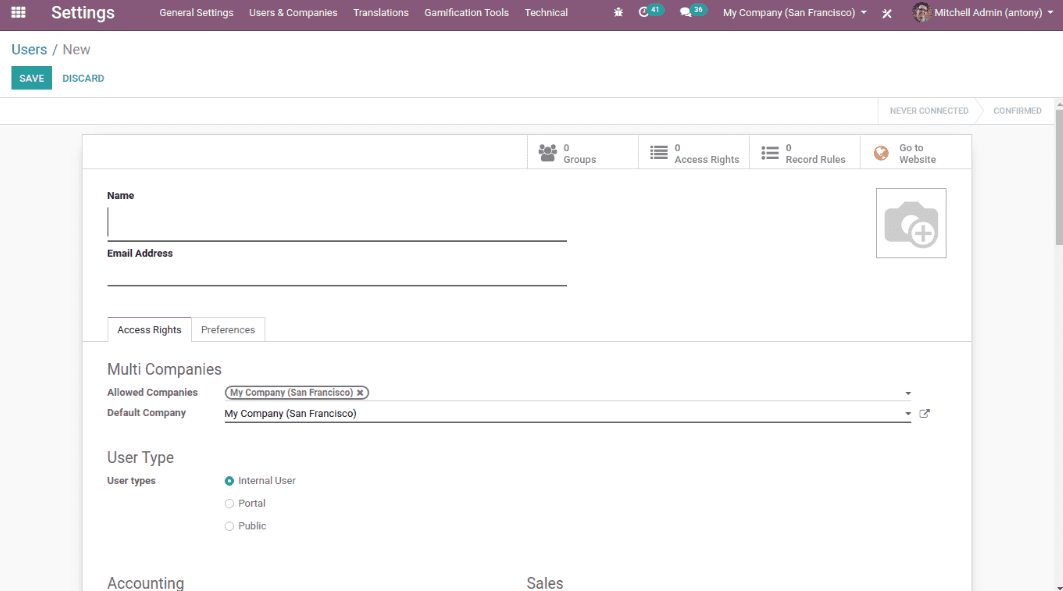The width and height of the screenshot is (1063, 591).
Task: Open Gamification Tools menu
Action: click(x=466, y=12)
